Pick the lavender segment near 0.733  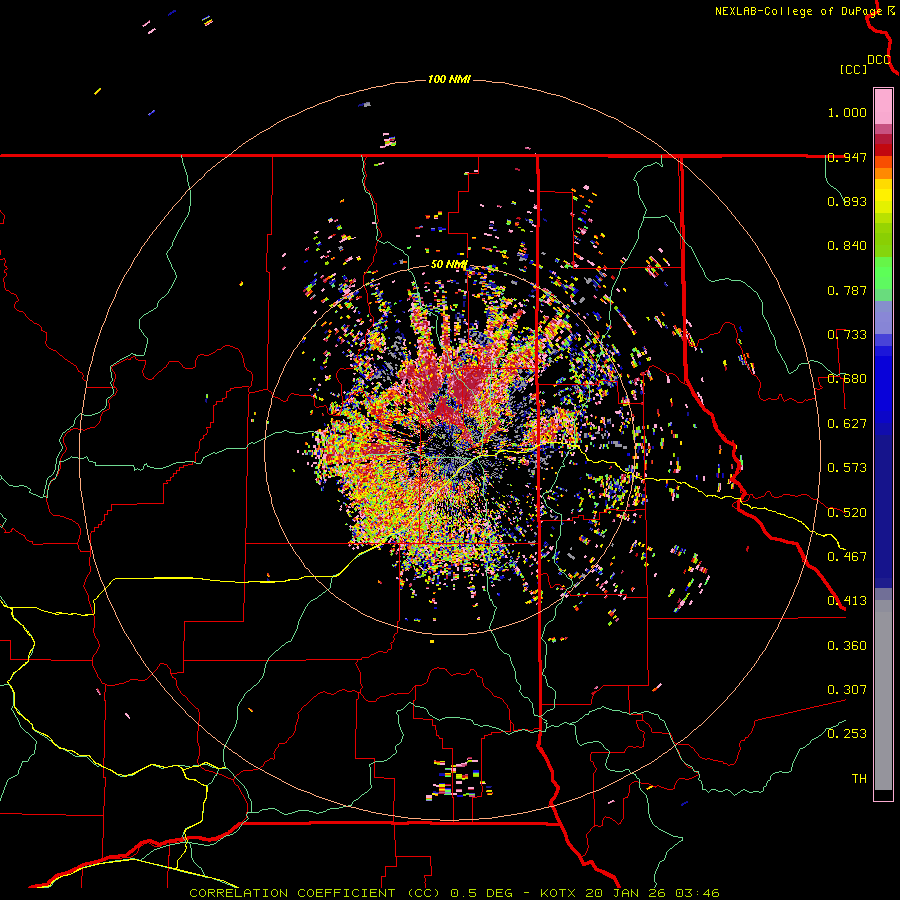[x=883, y=317]
